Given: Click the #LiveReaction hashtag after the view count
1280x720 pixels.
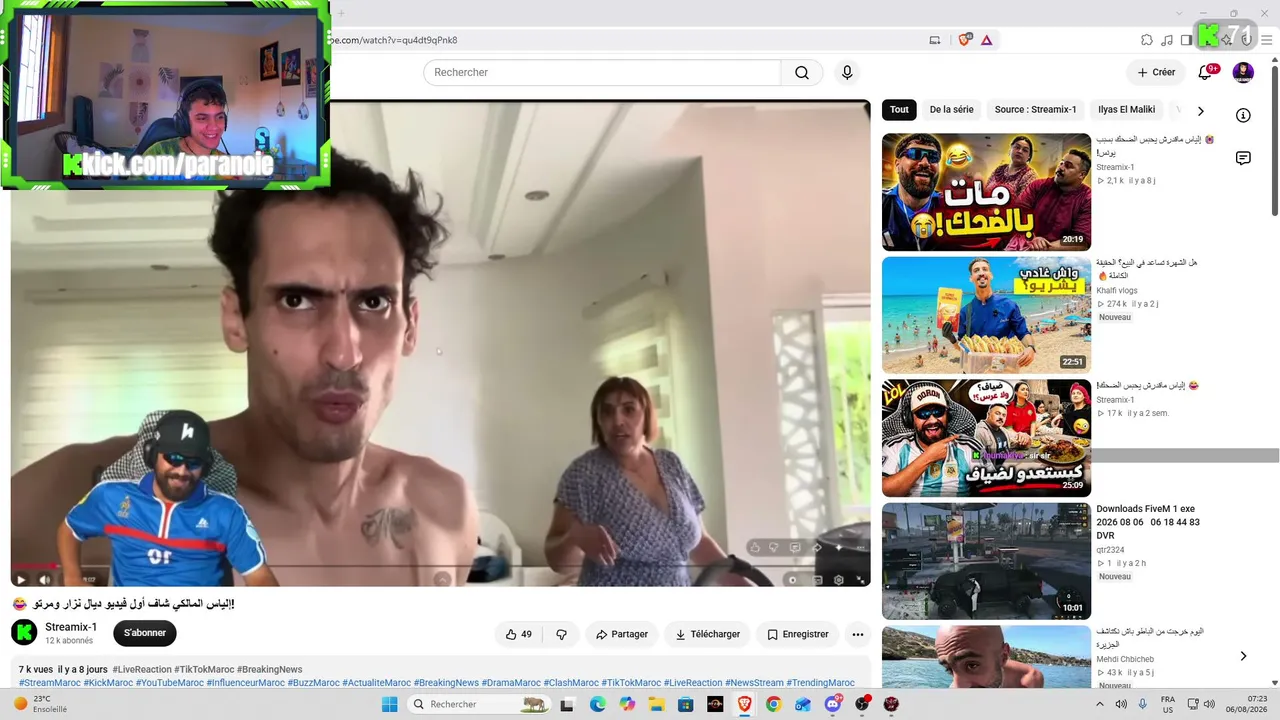Looking at the screenshot, I should [142, 669].
